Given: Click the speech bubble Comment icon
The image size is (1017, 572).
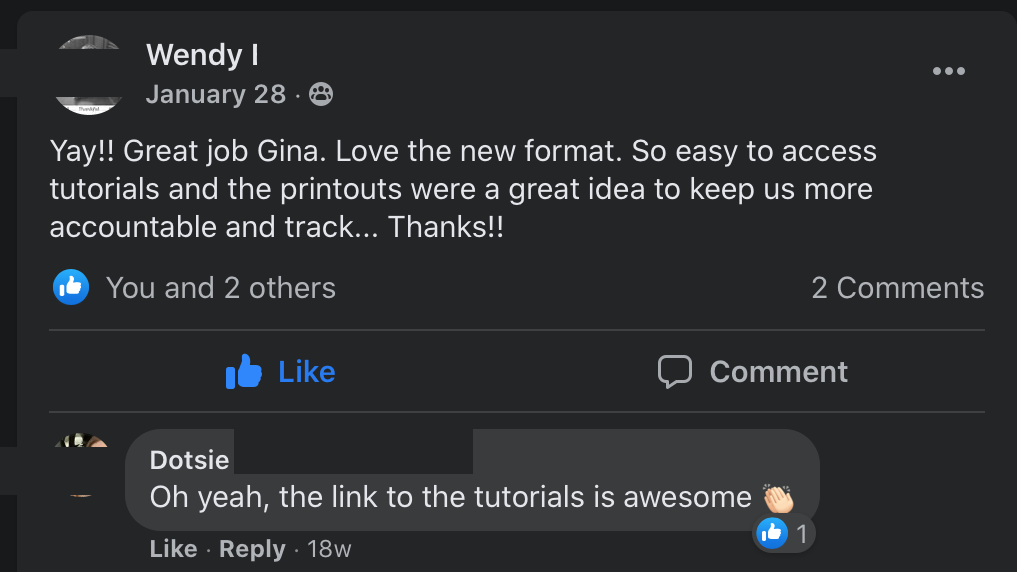Looking at the screenshot, I should pos(675,372).
